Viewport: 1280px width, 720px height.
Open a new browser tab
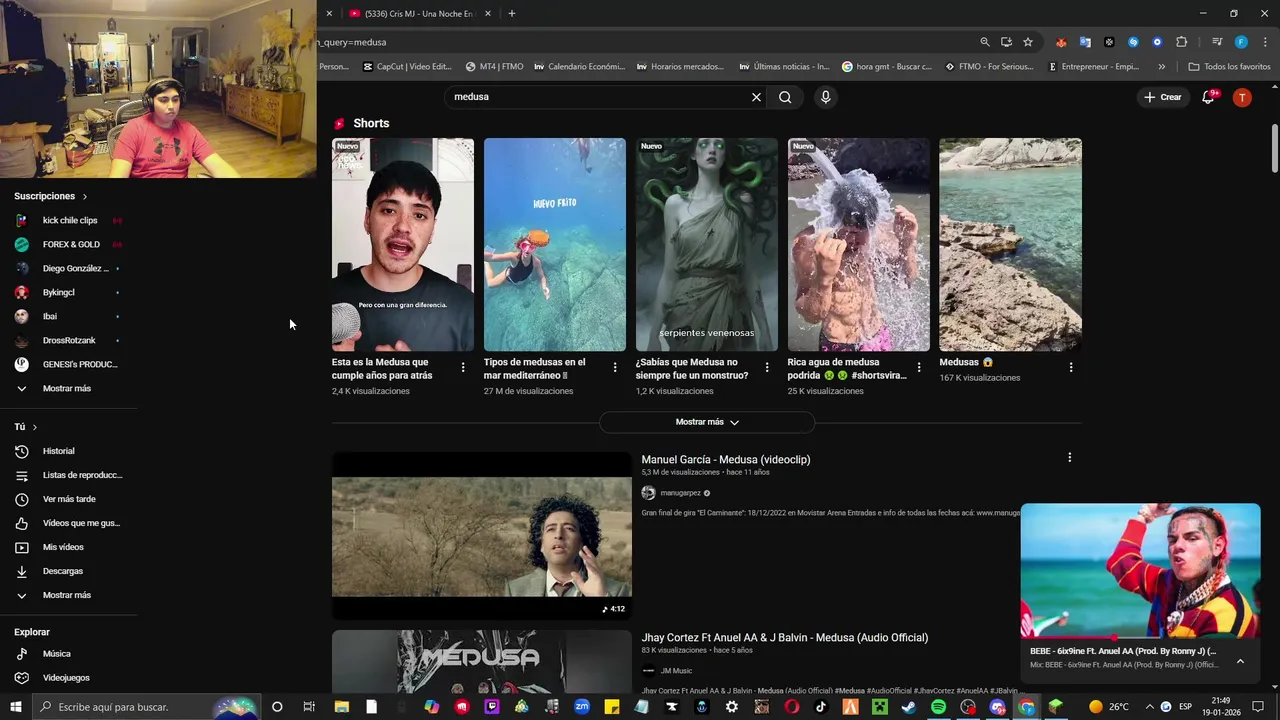pos(512,13)
